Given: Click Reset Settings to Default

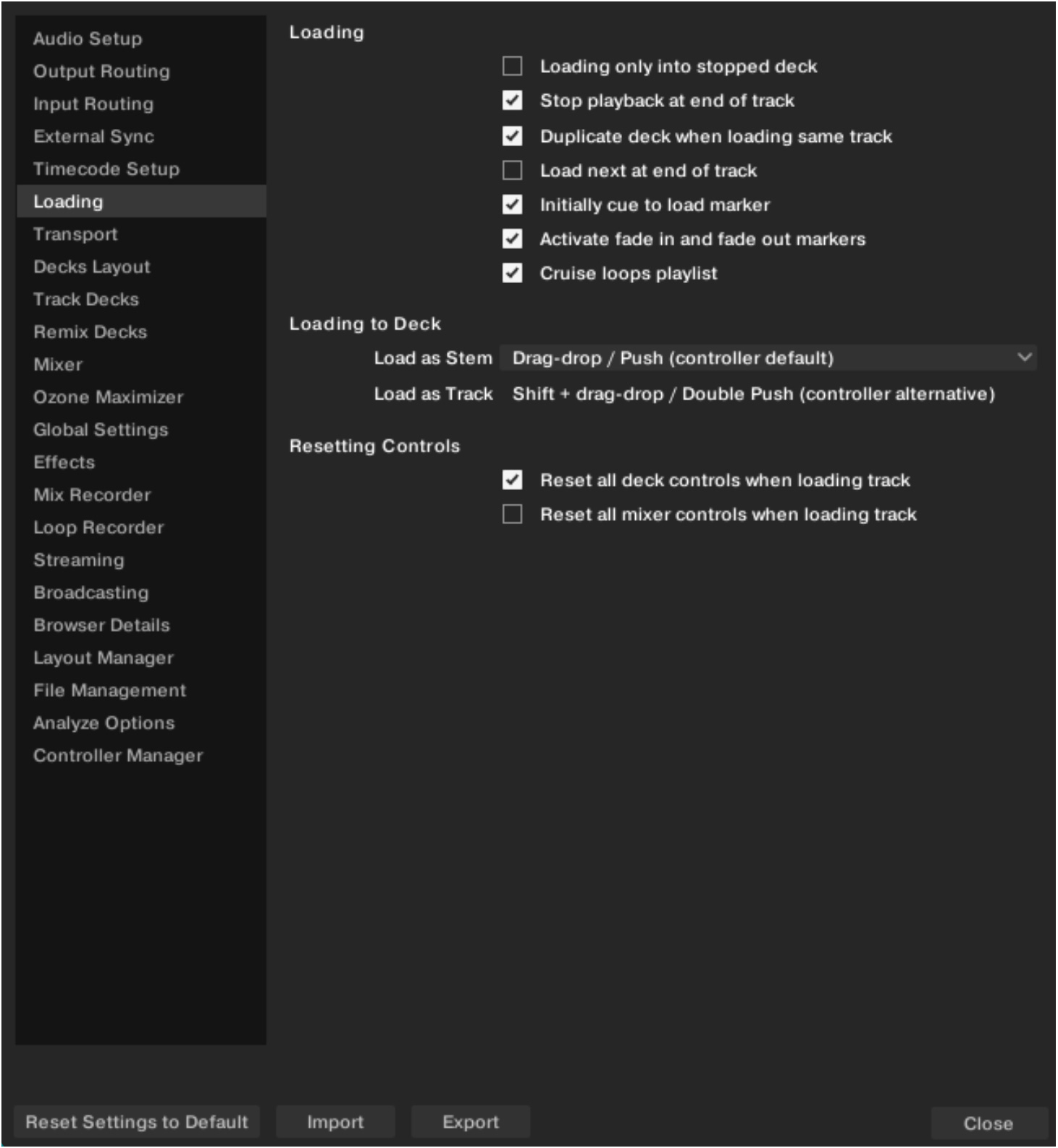Looking at the screenshot, I should pos(138,1122).
